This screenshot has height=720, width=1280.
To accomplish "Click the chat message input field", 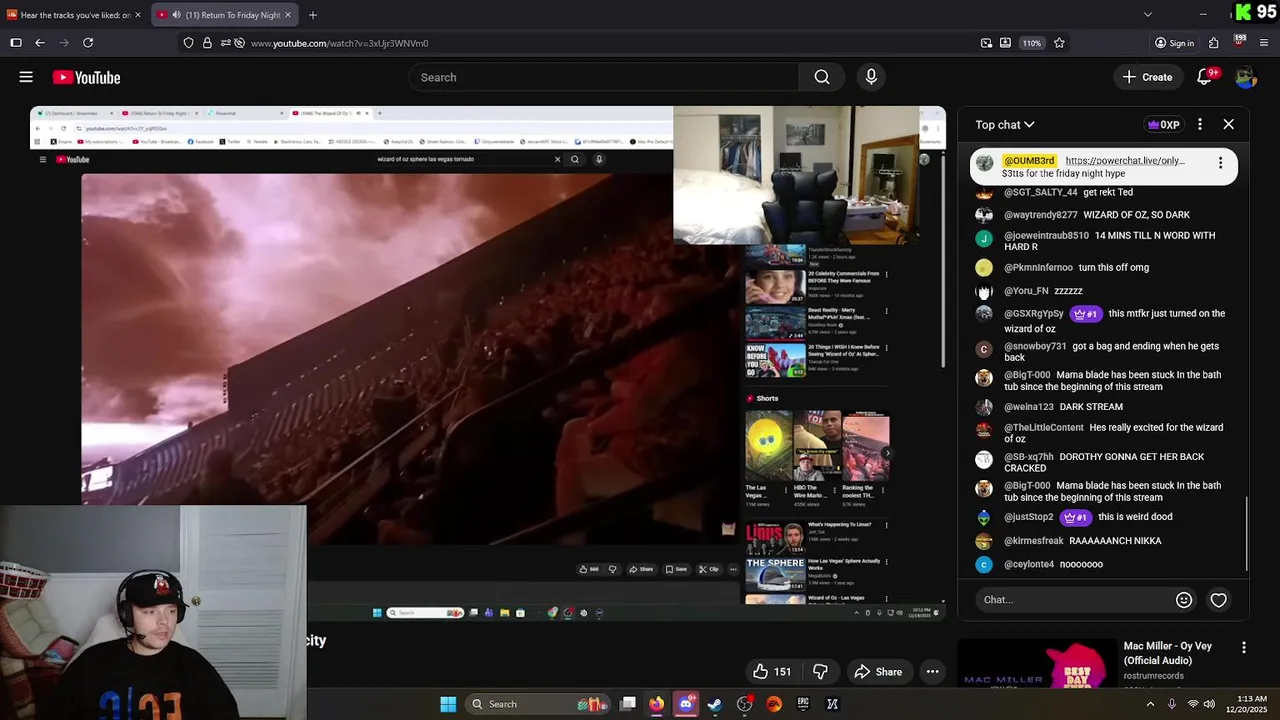I will tap(1075, 600).
